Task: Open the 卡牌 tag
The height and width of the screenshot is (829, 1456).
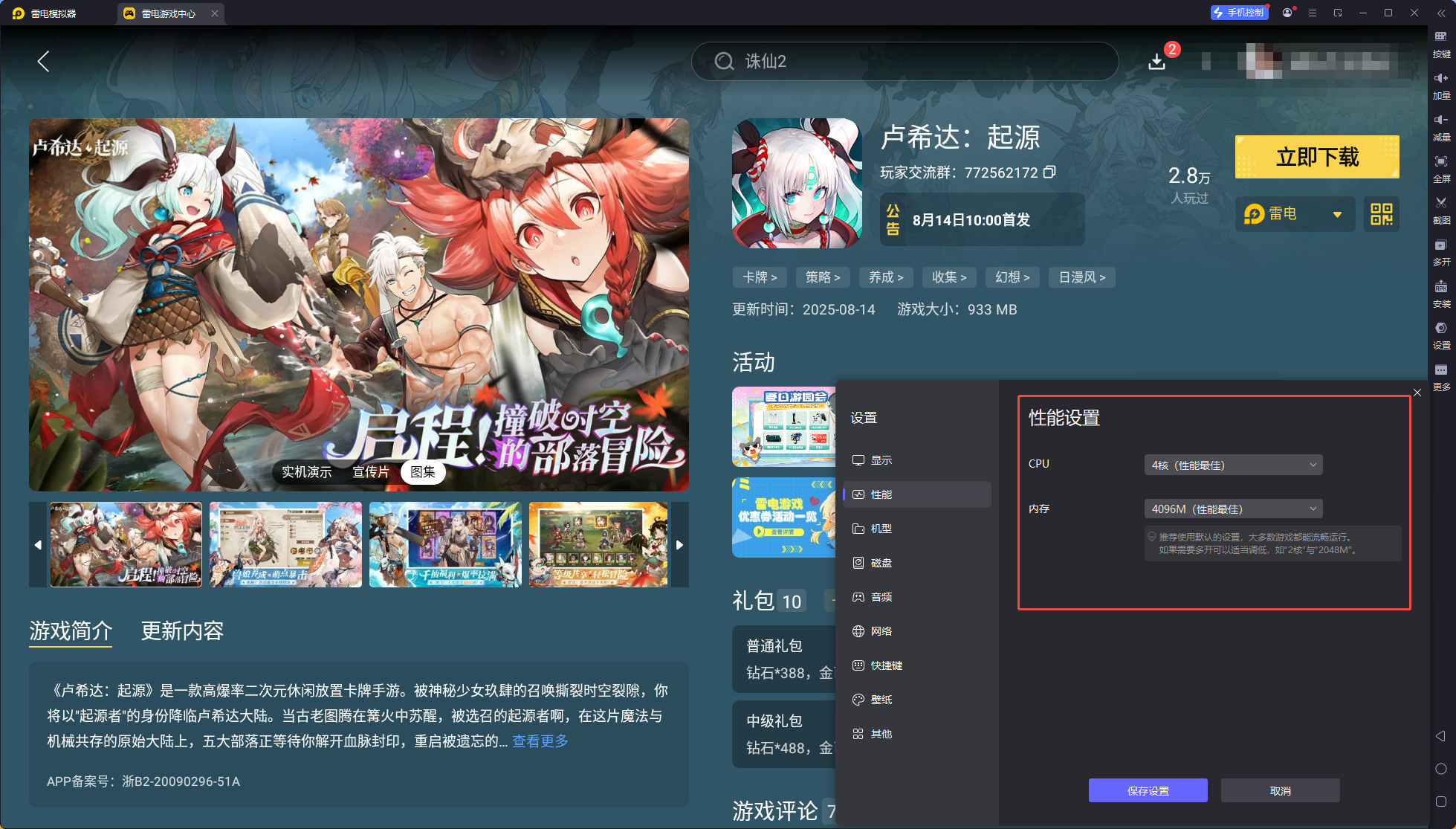Action: (x=760, y=277)
